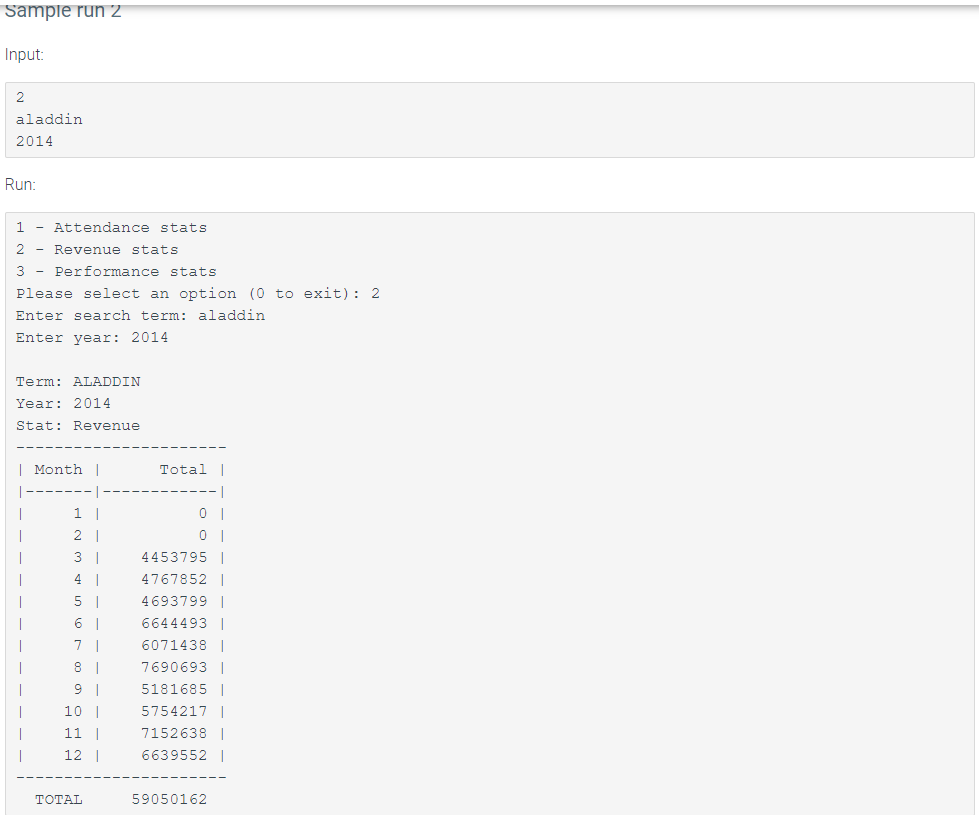Click the input code block containing aladdin

pos(49,119)
